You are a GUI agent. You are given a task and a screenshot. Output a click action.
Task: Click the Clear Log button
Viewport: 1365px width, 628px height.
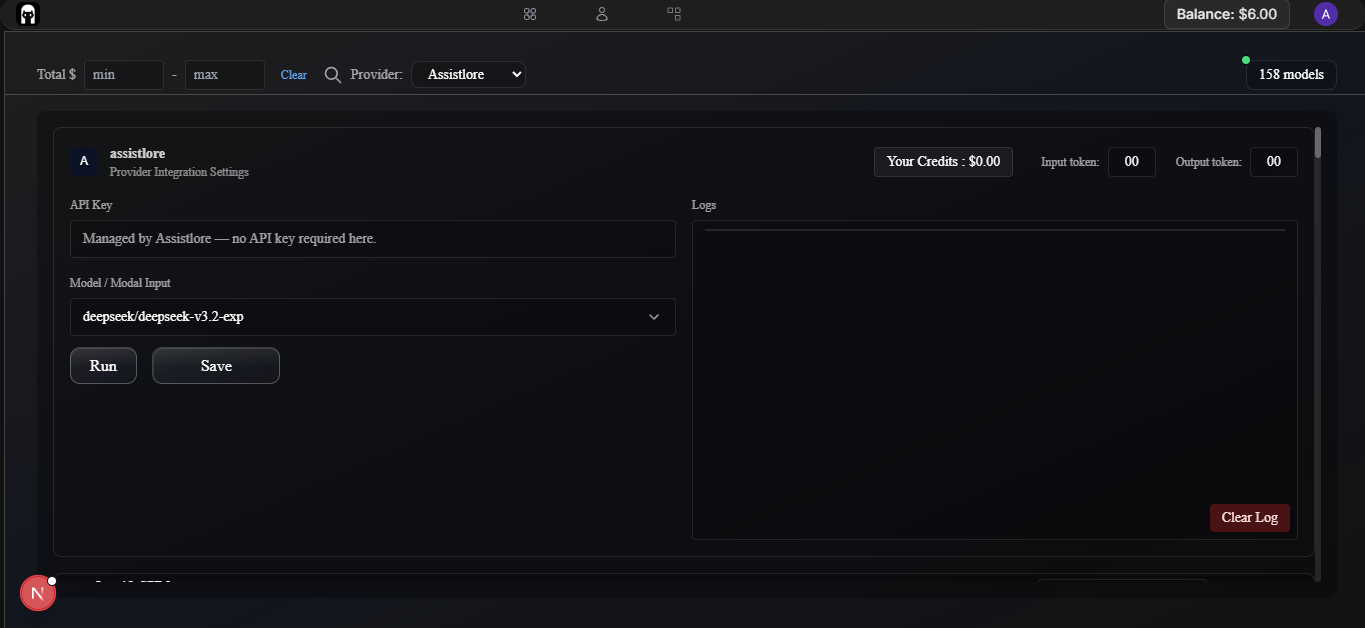click(1249, 517)
